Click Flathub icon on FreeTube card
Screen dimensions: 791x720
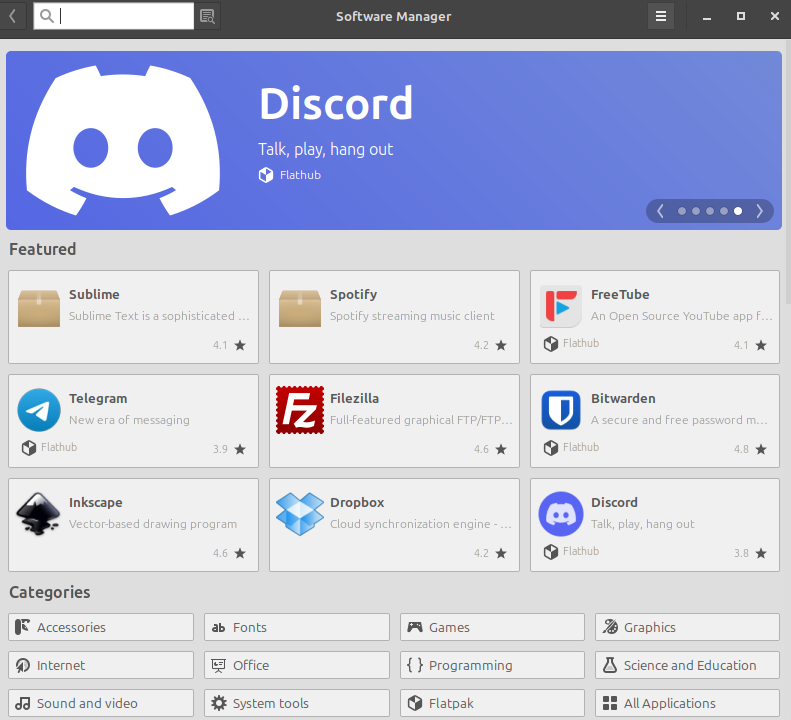tap(551, 344)
